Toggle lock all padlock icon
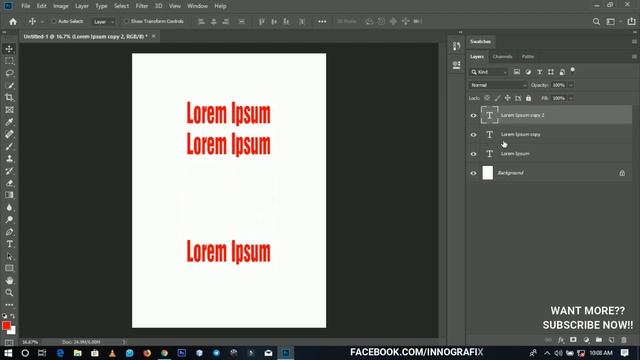Viewport: 640px width, 360px height. pos(529,98)
